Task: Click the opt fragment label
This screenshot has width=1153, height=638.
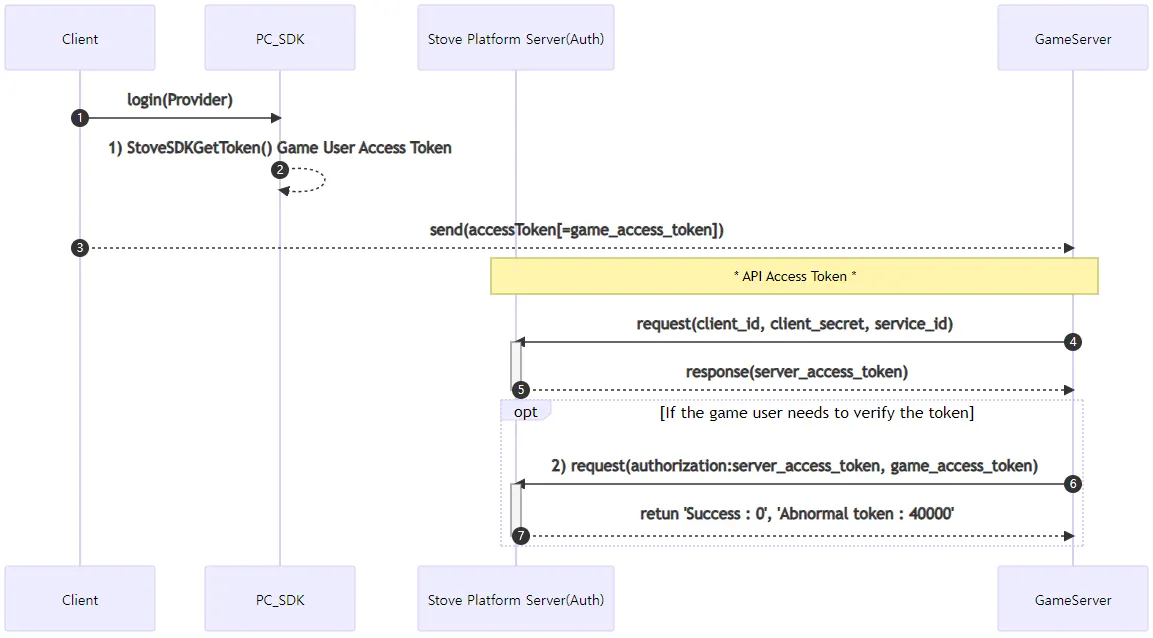Action: [526, 412]
